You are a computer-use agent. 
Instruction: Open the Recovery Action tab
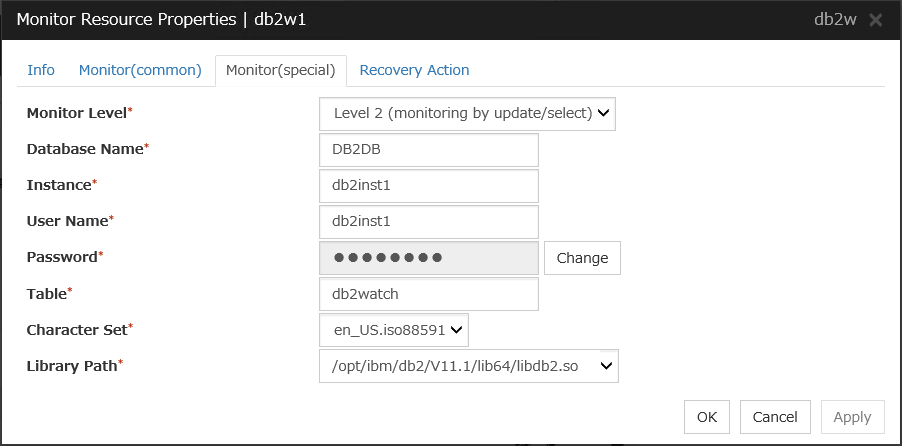414,70
